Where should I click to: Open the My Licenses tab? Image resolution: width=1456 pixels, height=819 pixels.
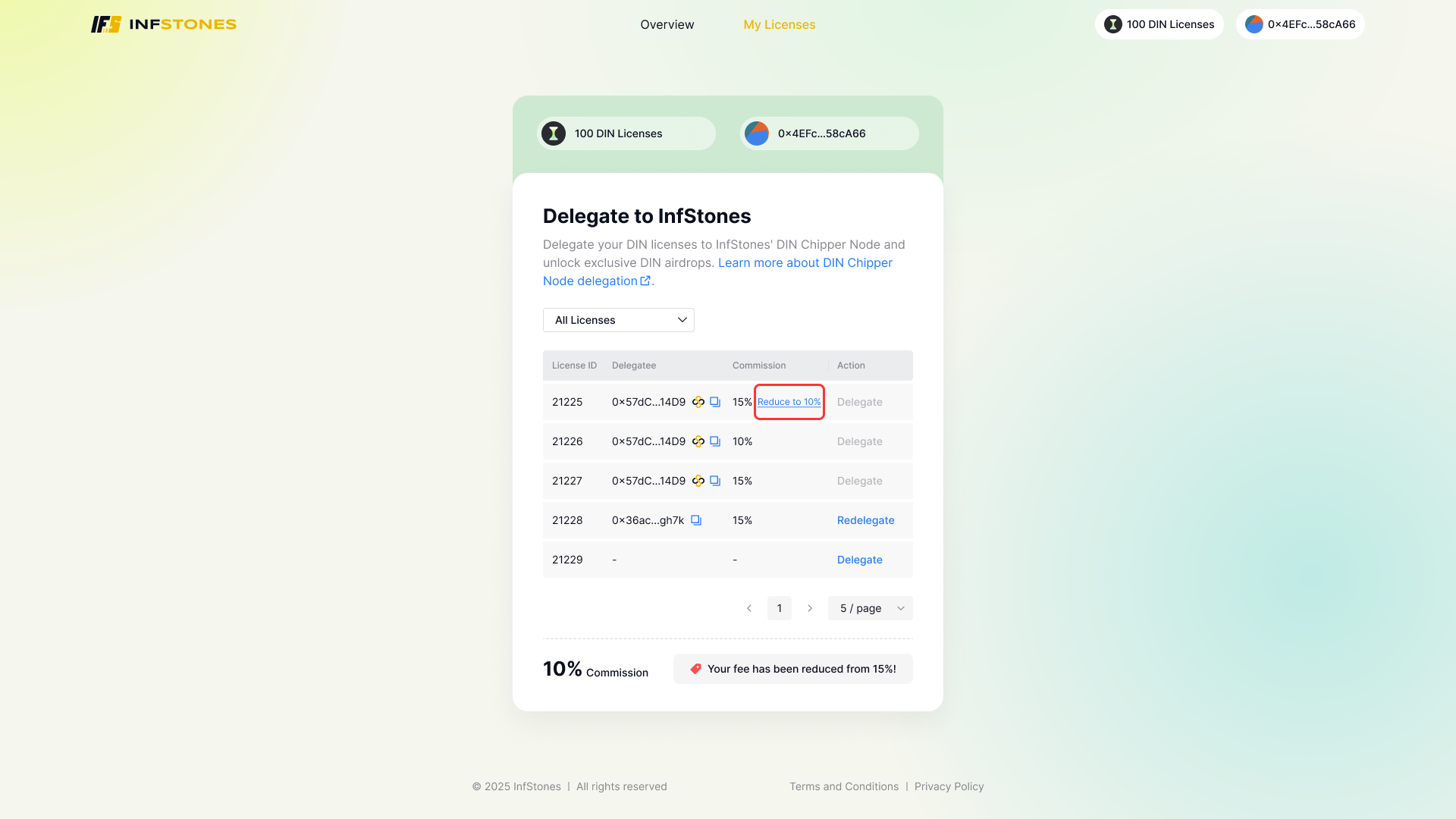point(779,24)
